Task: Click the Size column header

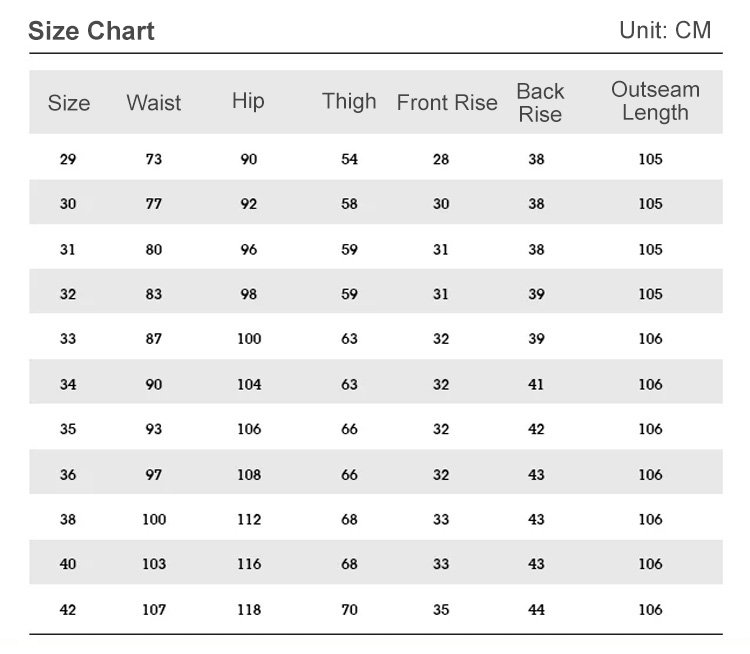Action: point(69,103)
